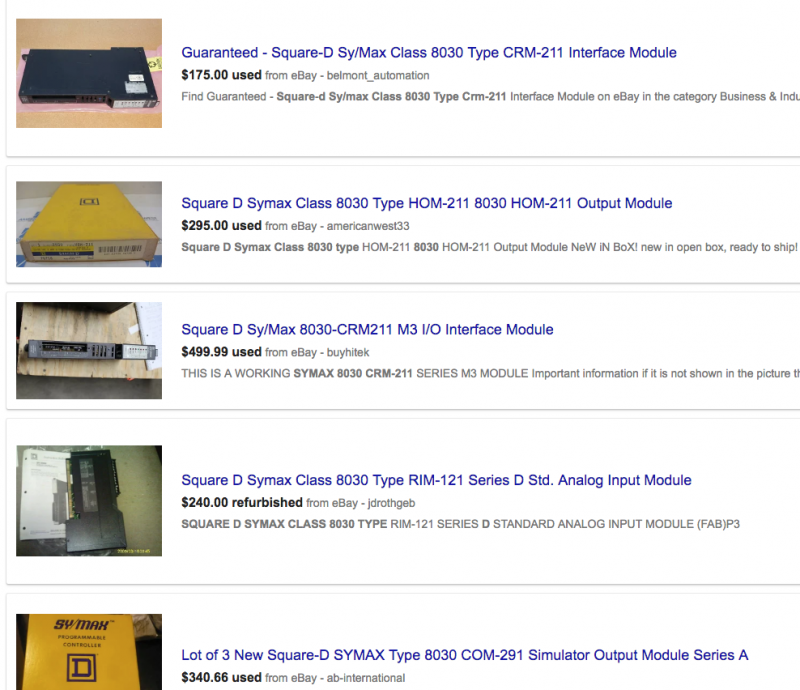Open the RIM-121 Series D Analog Input listing
This screenshot has width=800, height=690.
tap(436, 480)
